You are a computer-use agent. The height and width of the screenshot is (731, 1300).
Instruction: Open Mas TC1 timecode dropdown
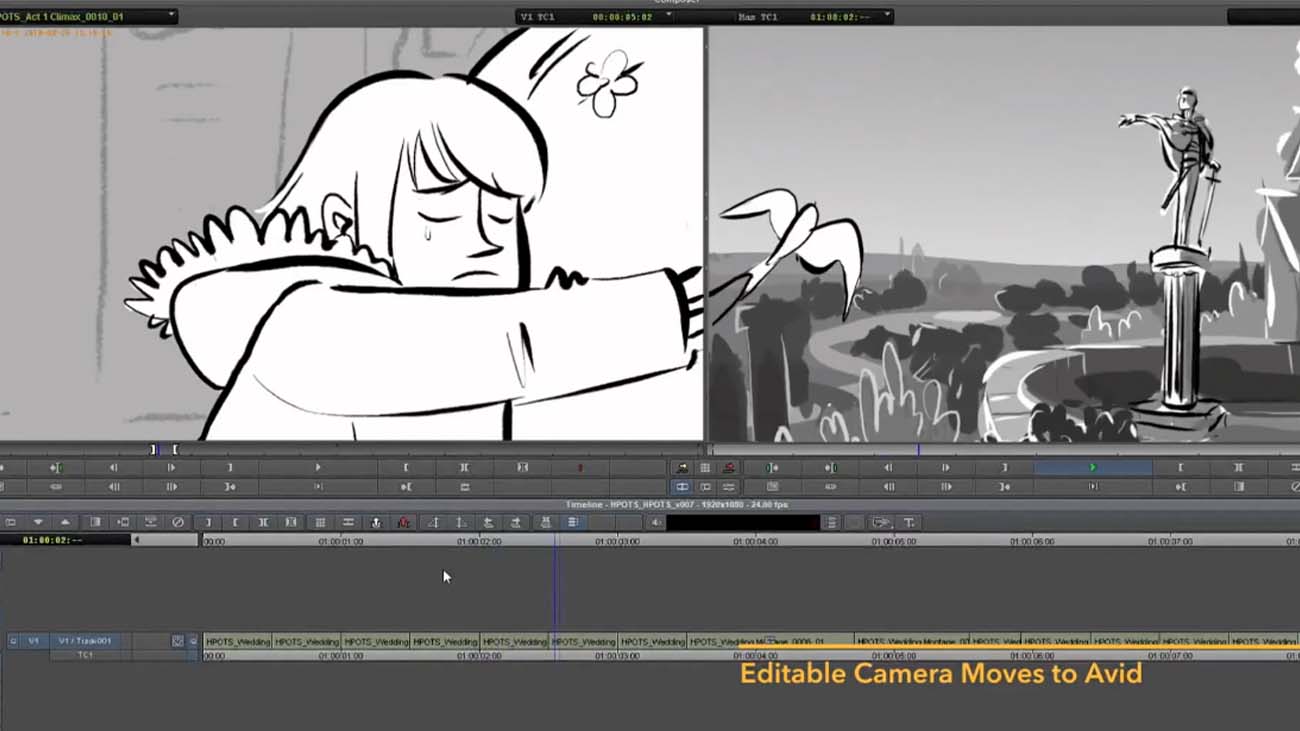887,17
